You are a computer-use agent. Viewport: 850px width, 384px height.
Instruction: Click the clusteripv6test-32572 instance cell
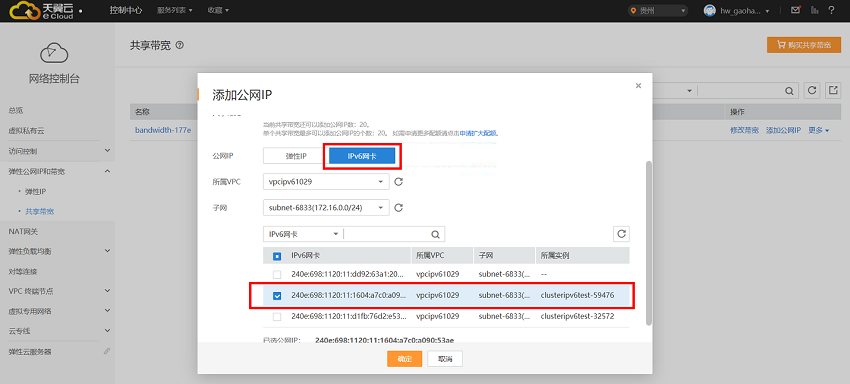point(577,316)
